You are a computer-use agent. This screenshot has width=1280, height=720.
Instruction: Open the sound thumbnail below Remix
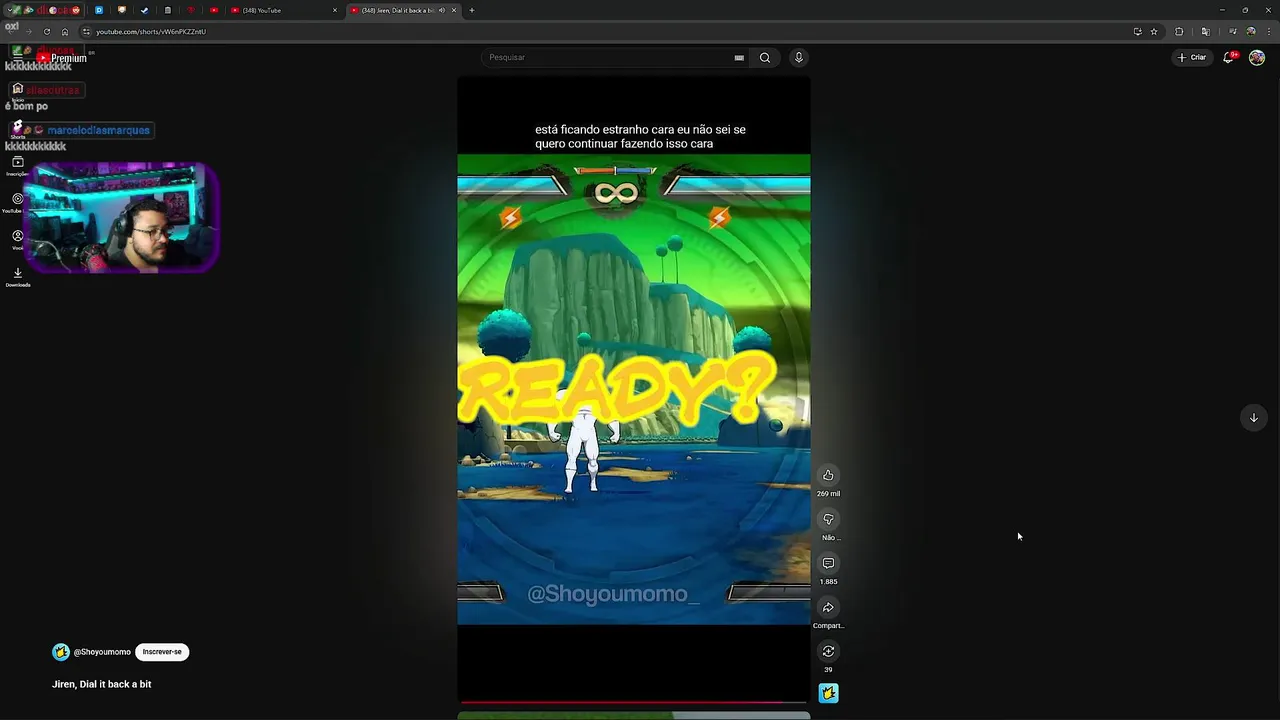click(828, 693)
